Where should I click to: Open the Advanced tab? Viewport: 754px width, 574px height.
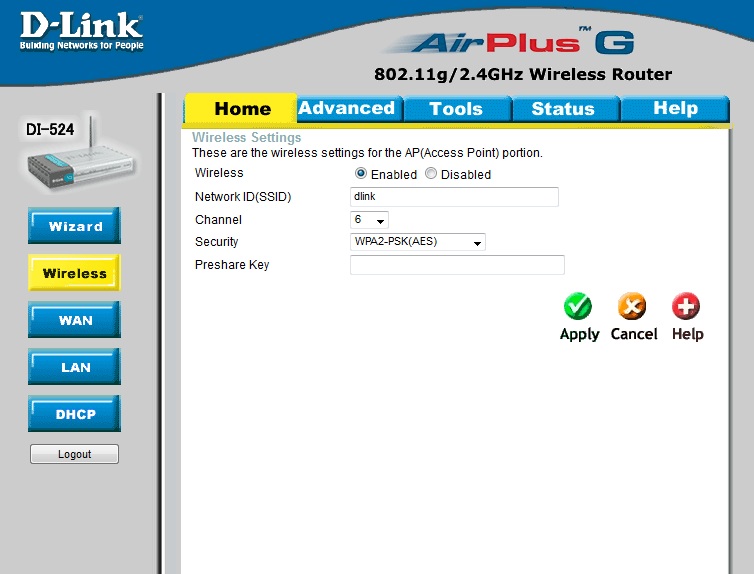point(350,109)
